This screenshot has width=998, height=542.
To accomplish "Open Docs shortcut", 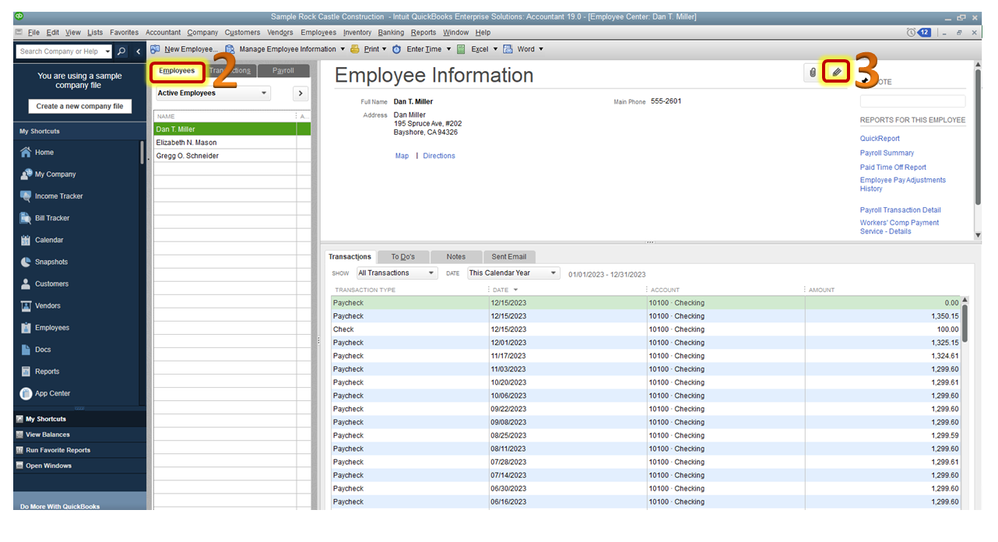I will click(x=35, y=350).
